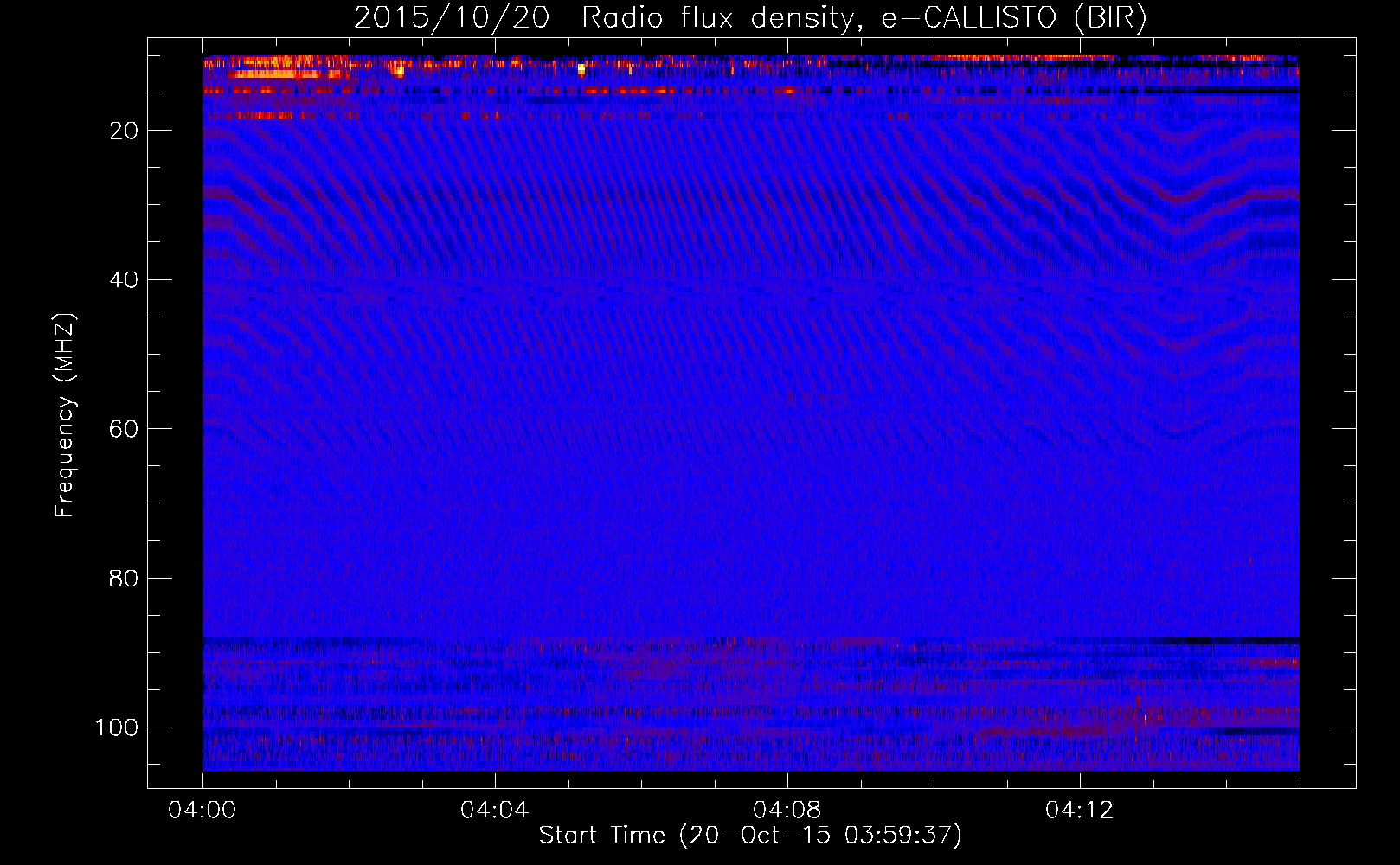Click the 100 MHz tick label
This screenshot has width=1400, height=865.
click(x=117, y=727)
